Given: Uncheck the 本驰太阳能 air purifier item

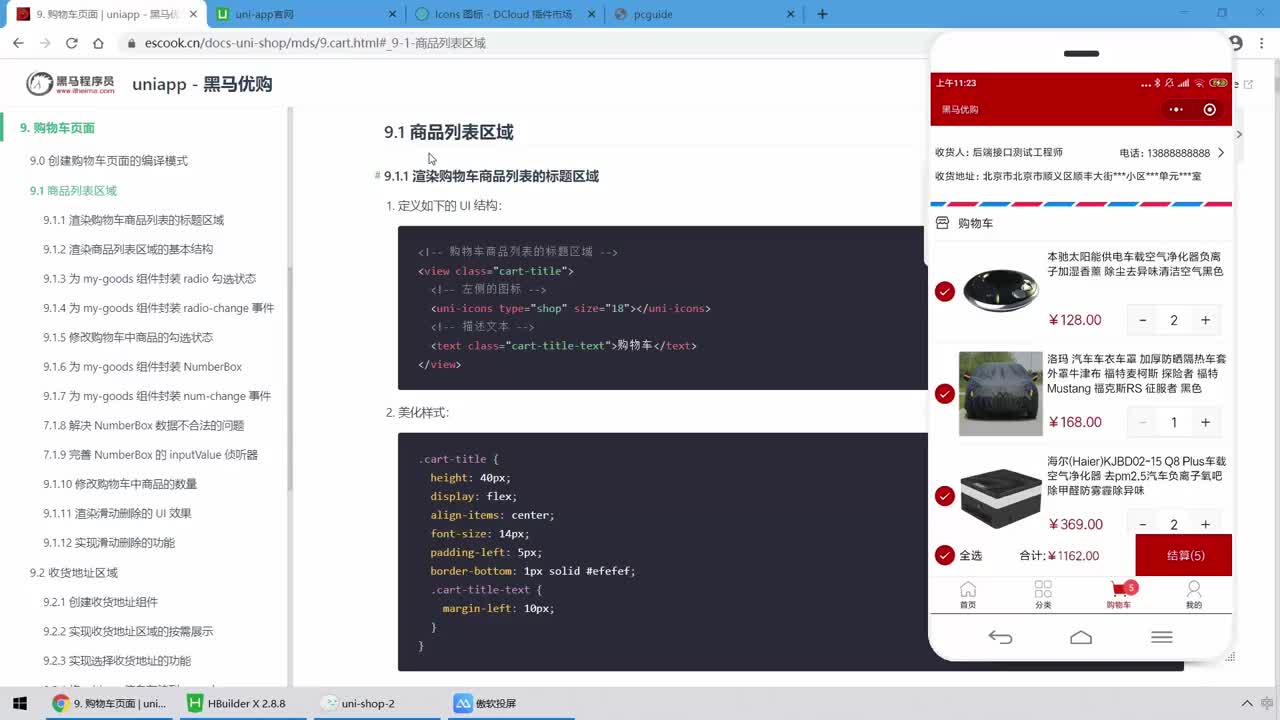Looking at the screenshot, I should tap(945, 291).
